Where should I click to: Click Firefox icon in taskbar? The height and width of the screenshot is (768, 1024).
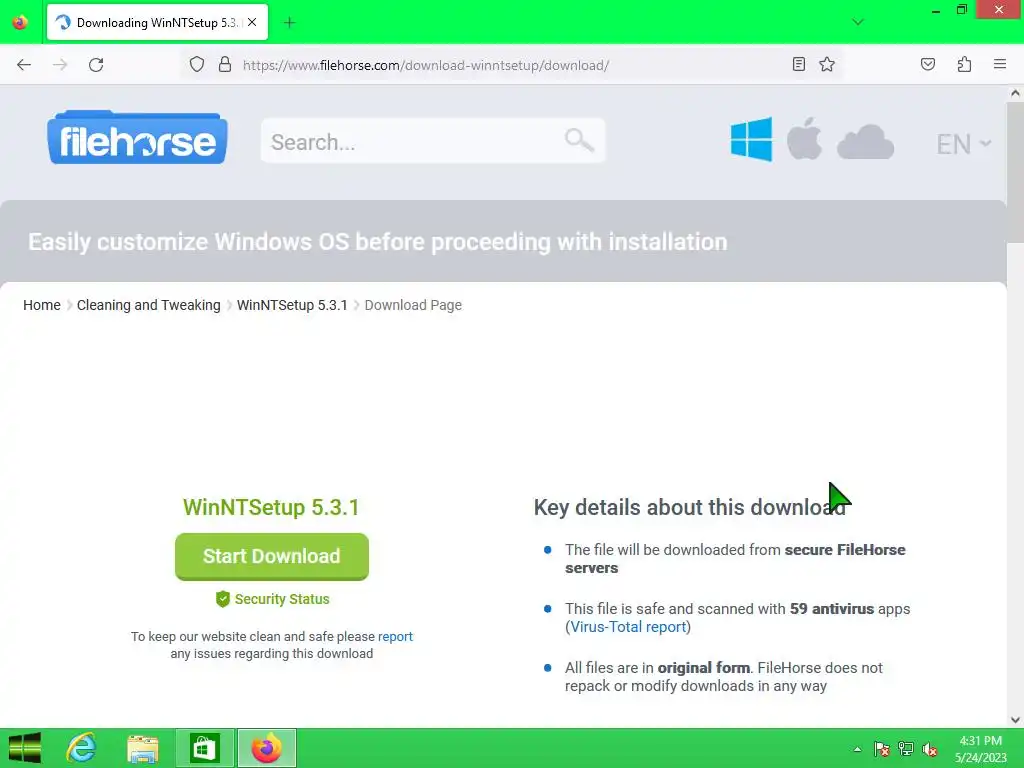coord(266,748)
